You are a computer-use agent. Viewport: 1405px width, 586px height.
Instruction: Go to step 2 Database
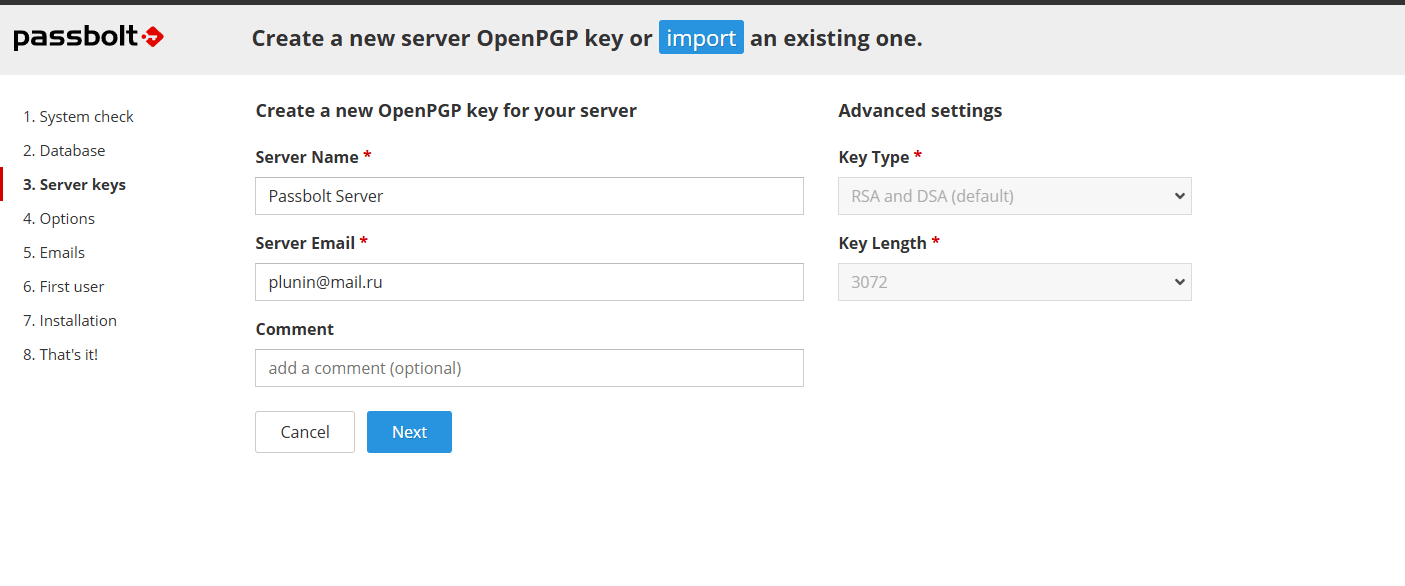[64, 151]
